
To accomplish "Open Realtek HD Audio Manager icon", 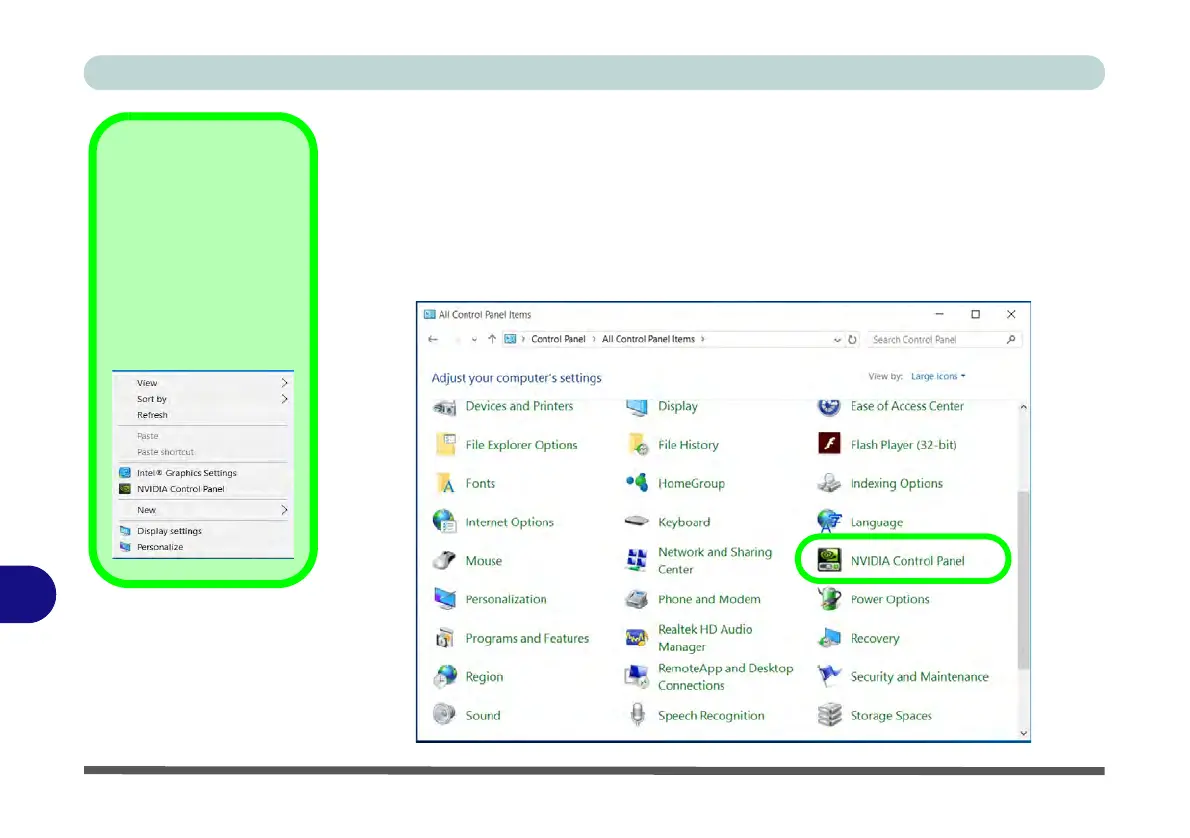I will click(637, 638).
